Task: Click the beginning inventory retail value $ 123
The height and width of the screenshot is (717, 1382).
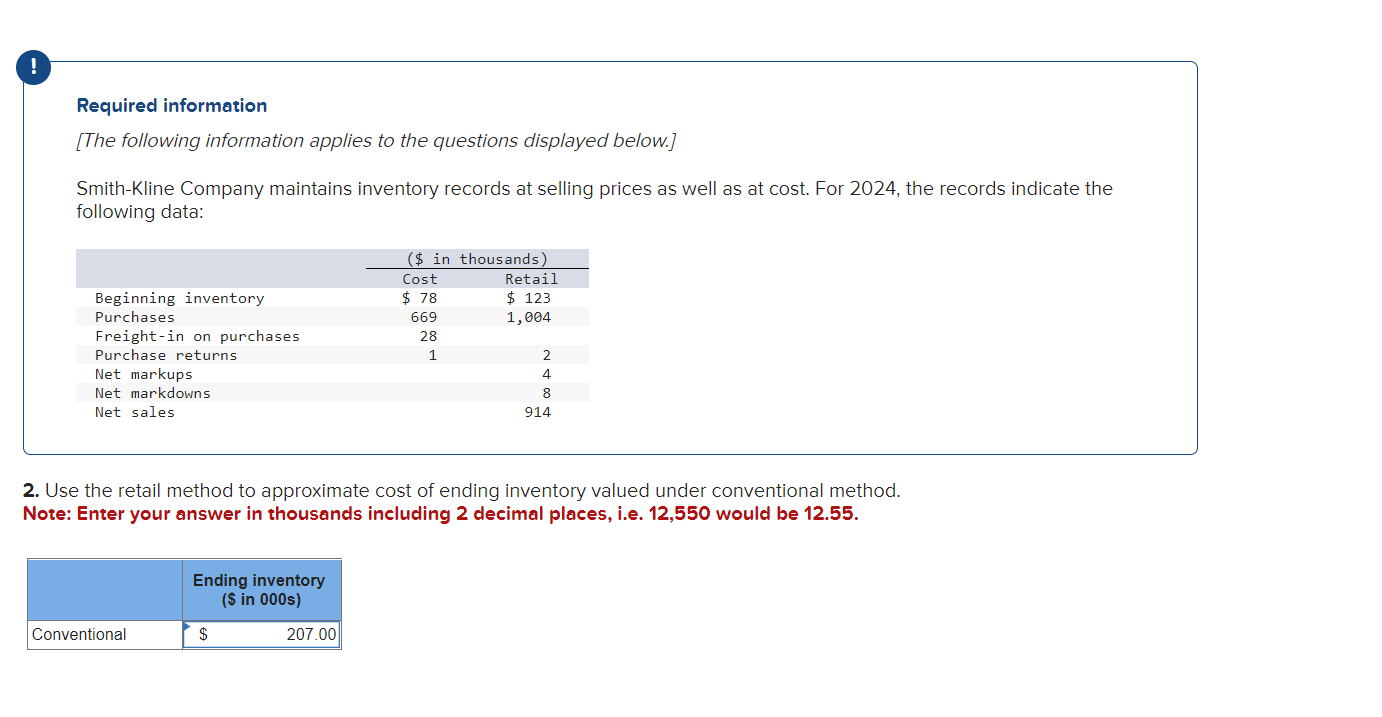Action: (529, 298)
